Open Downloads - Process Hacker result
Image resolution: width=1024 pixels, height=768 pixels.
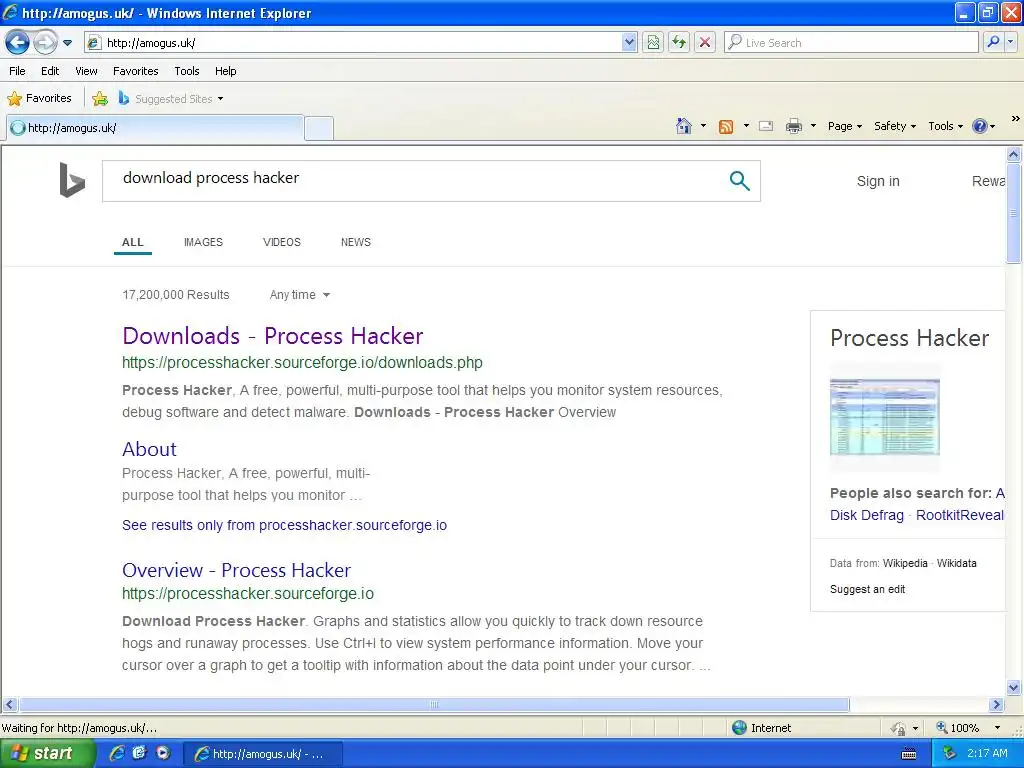[x=272, y=336]
